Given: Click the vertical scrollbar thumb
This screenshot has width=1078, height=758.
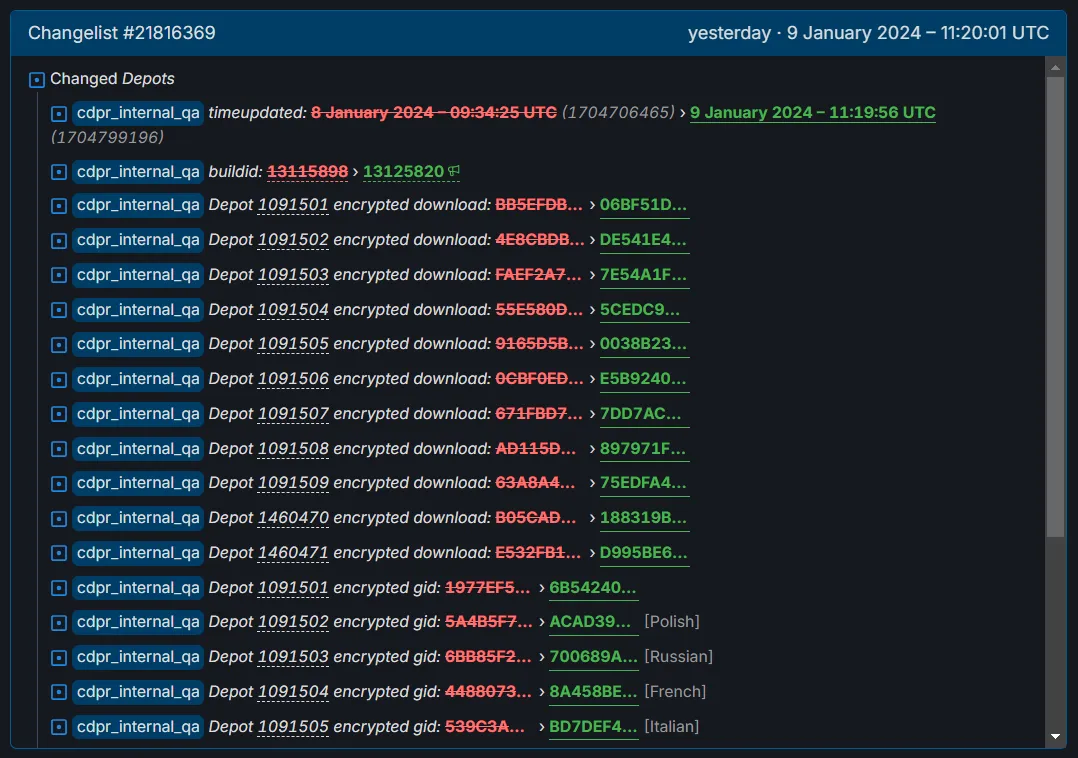Looking at the screenshot, I should click(x=1055, y=306).
